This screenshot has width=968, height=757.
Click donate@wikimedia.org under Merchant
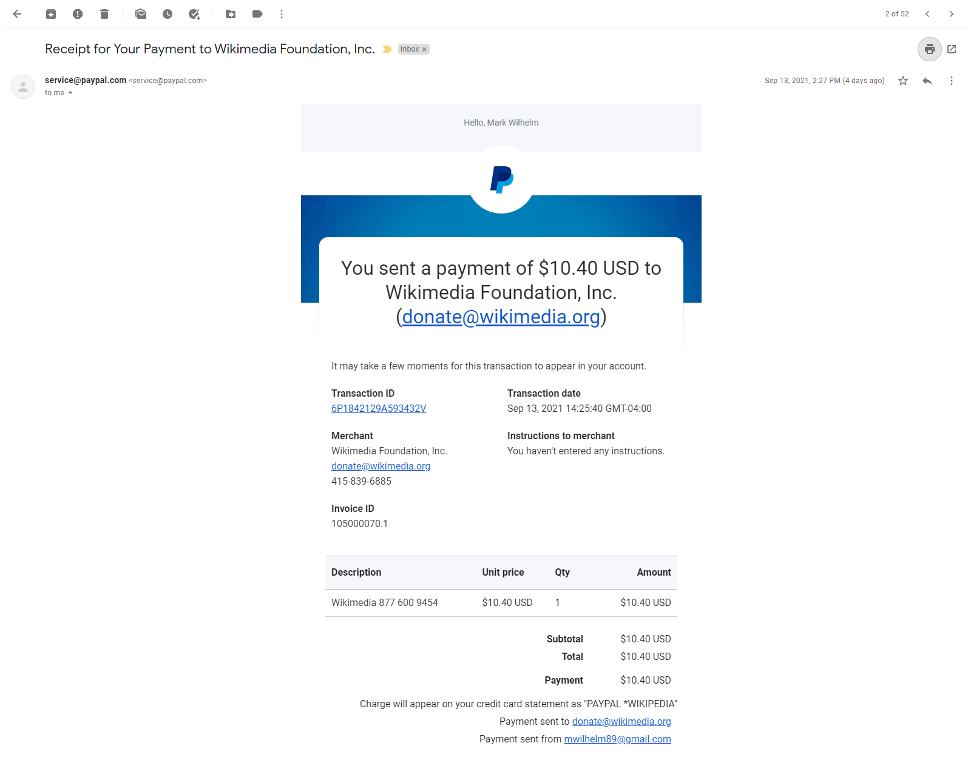click(381, 466)
